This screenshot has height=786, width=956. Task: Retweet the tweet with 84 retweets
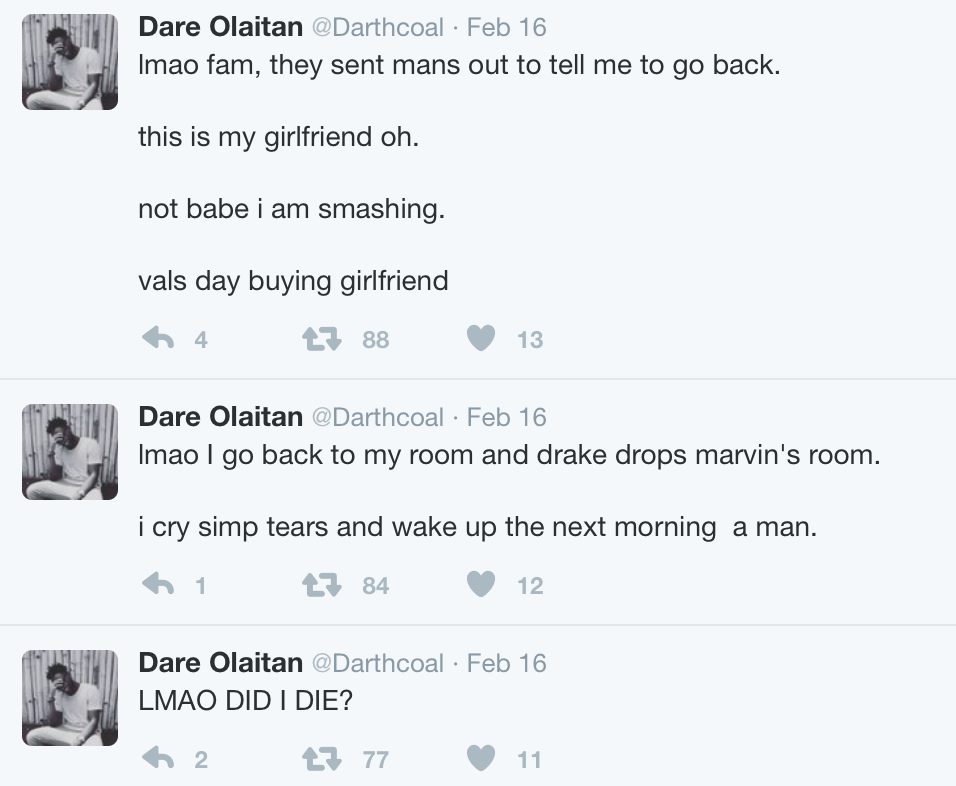pyautogui.click(x=322, y=585)
